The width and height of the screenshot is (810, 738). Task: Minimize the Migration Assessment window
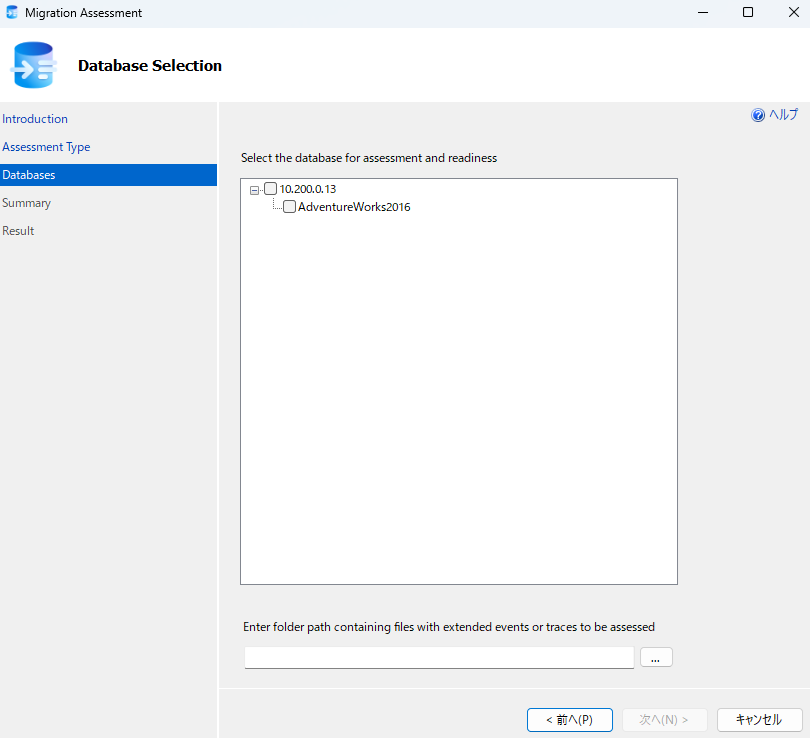(x=702, y=12)
